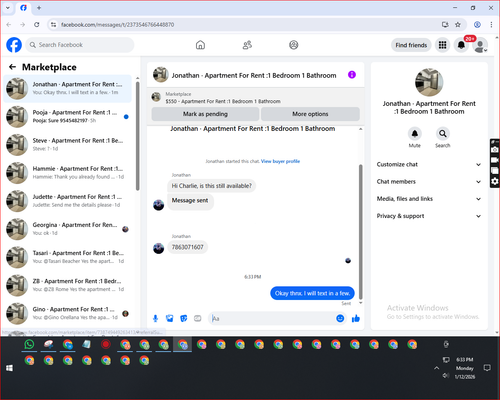Image resolution: width=500 pixels, height=400 pixels.
Task: Open the Windows Start menu
Action: point(9,368)
